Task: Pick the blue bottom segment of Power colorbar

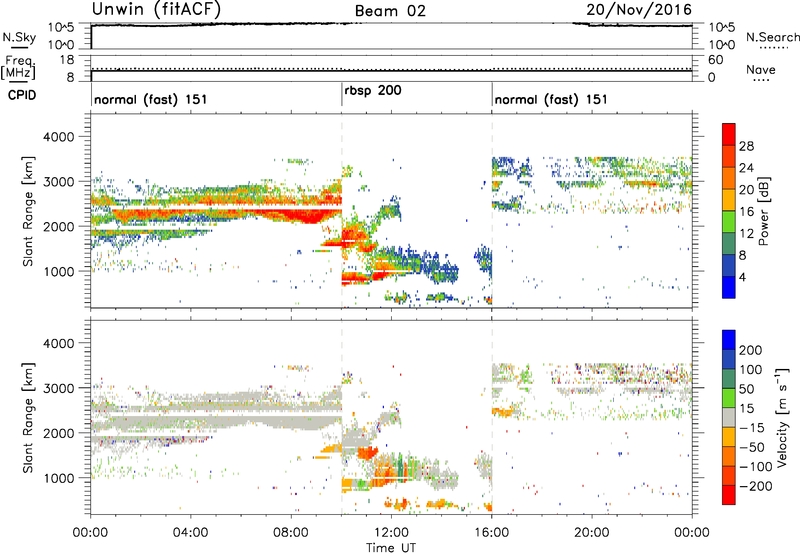Action: (x=729, y=287)
